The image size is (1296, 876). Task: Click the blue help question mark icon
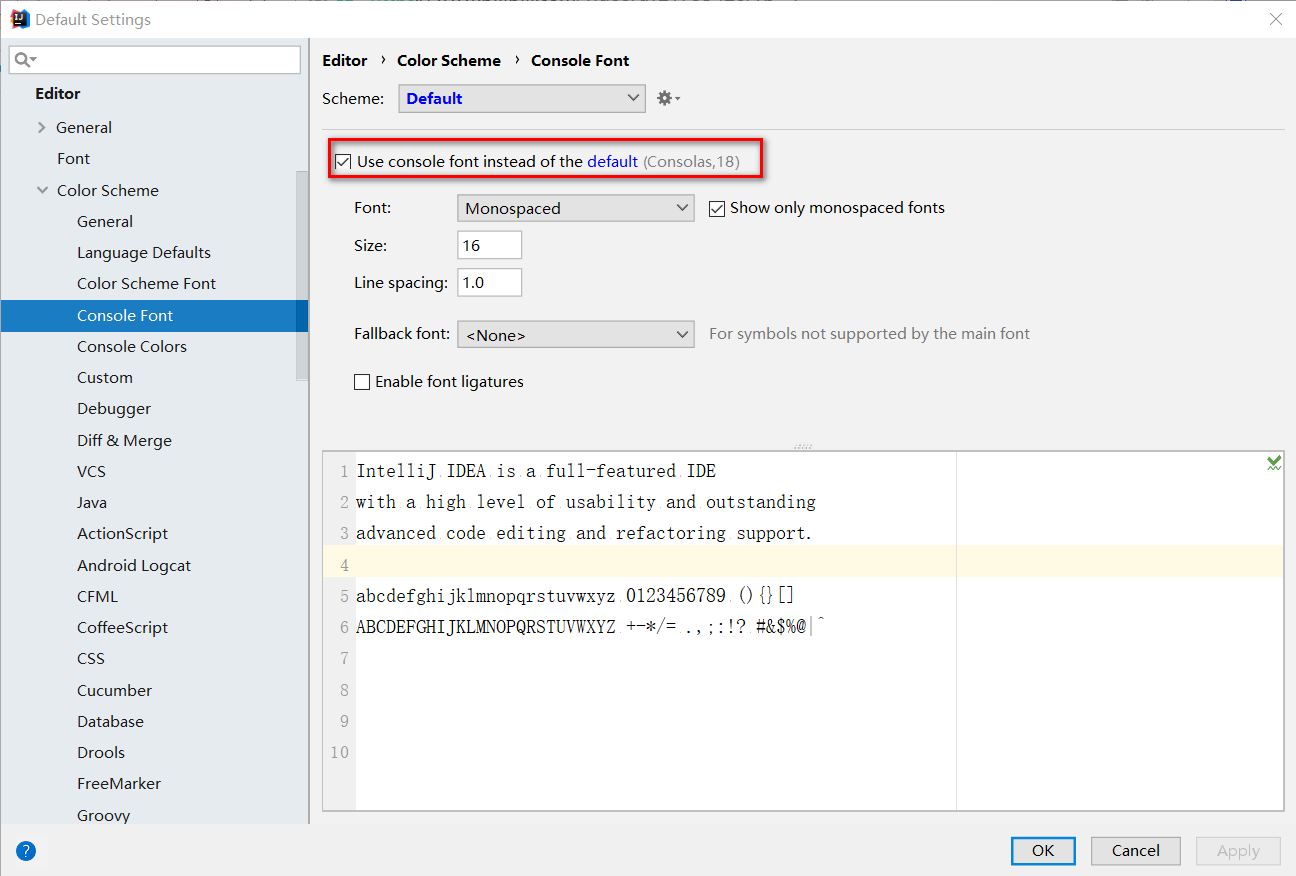tap(26, 851)
